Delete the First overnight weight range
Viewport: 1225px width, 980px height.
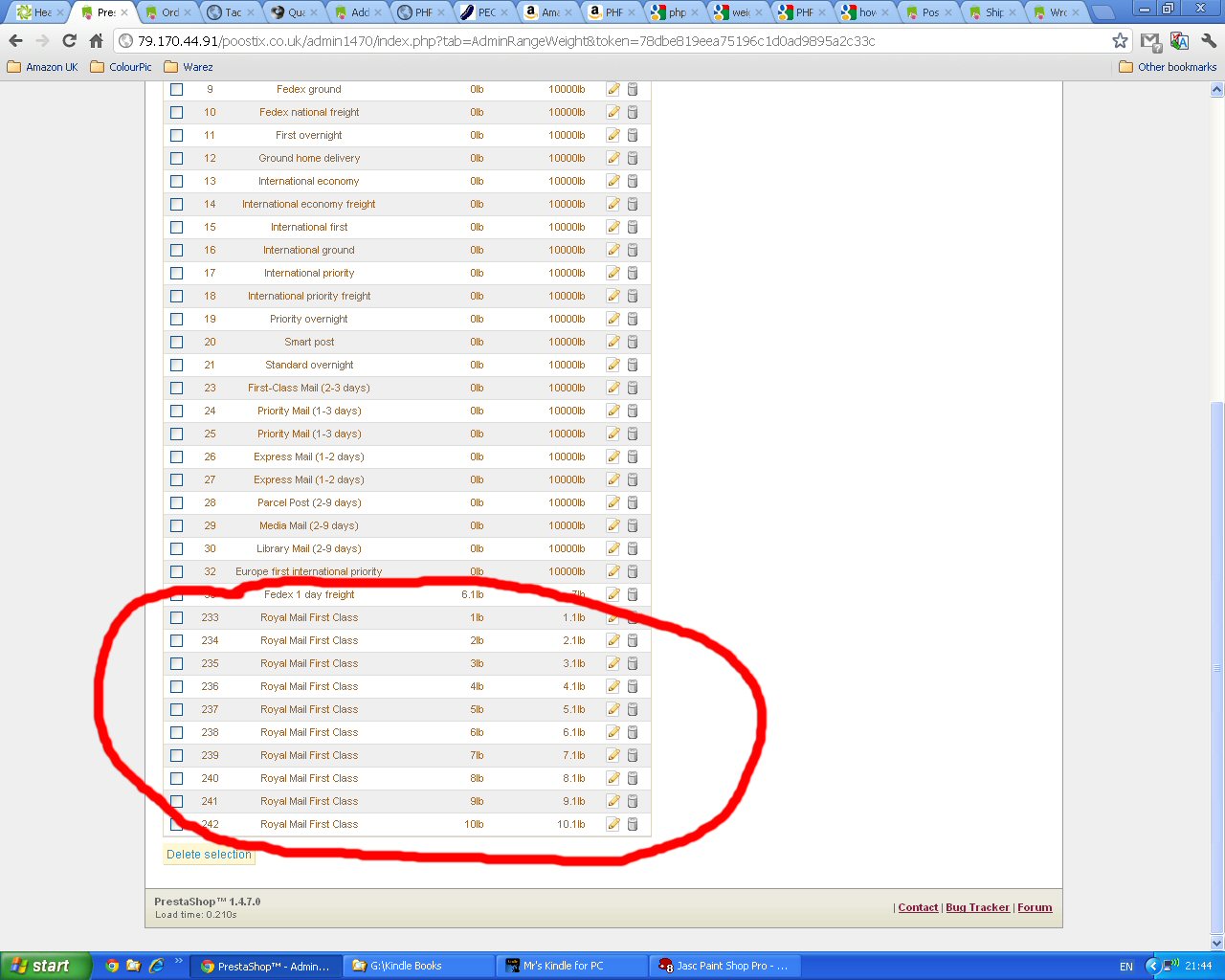point(633,135)
